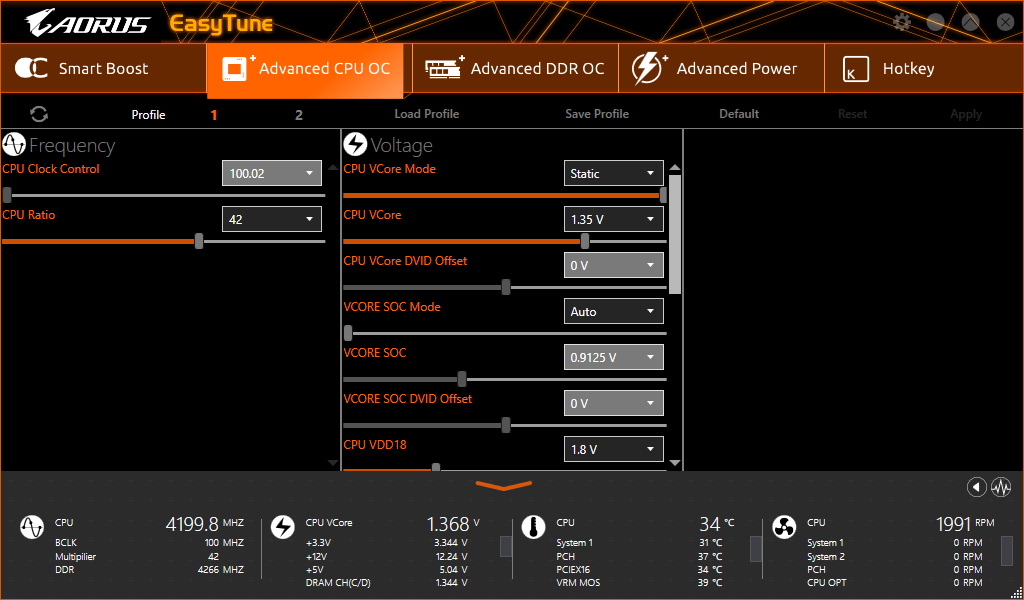Click Load Profile
Screen dimensions: 1024x600
[426, 114]
